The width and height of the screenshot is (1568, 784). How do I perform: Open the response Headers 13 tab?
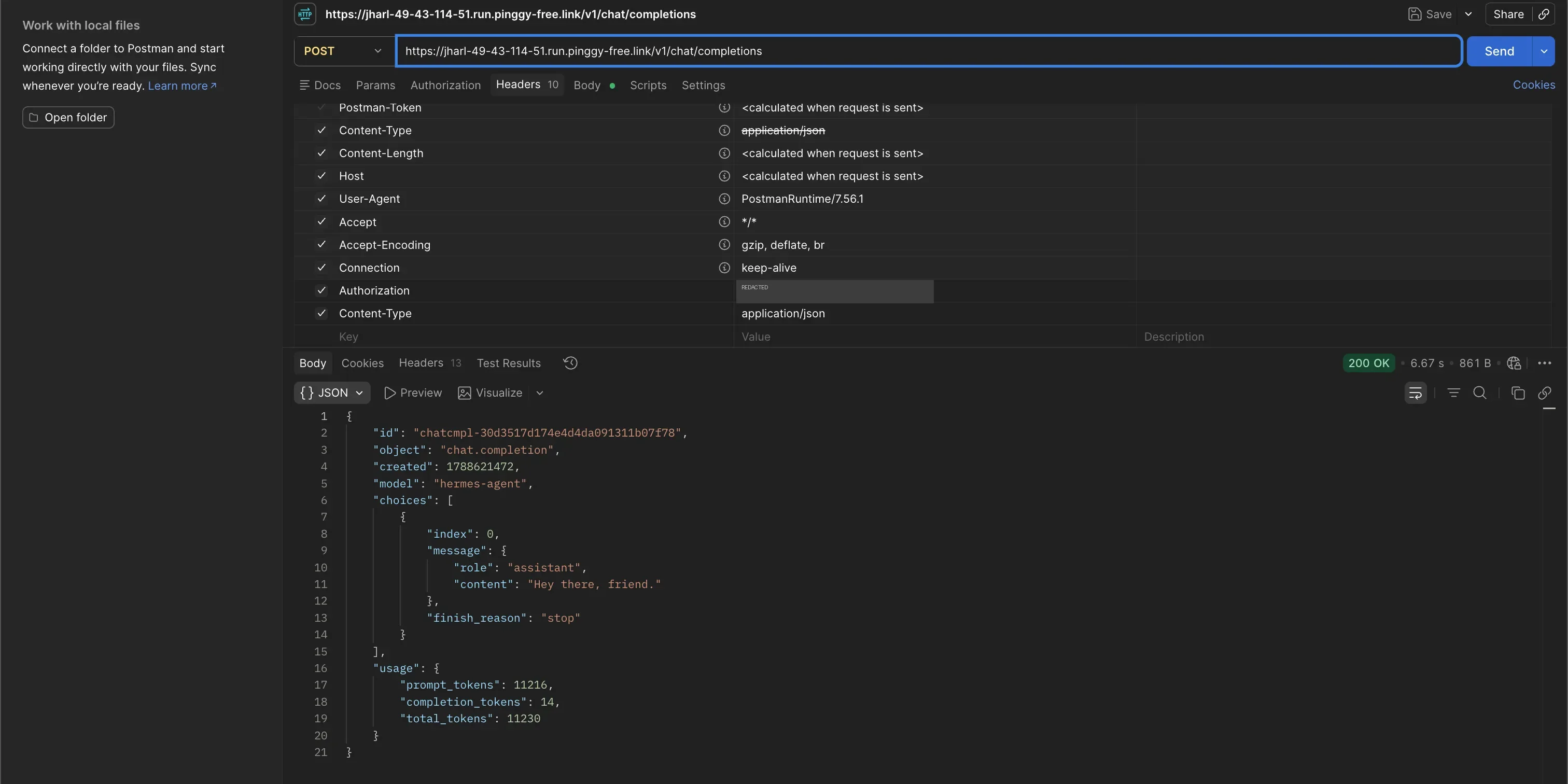430,363
